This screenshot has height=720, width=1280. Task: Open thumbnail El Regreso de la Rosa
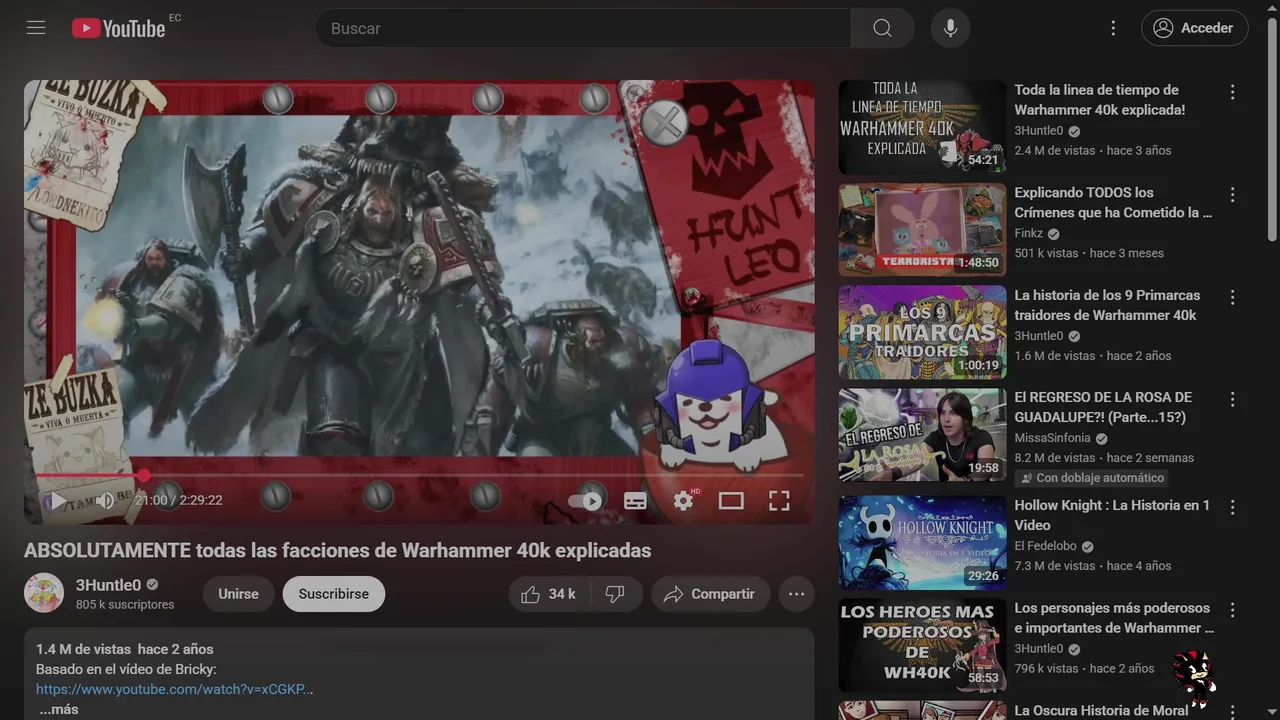922,435
